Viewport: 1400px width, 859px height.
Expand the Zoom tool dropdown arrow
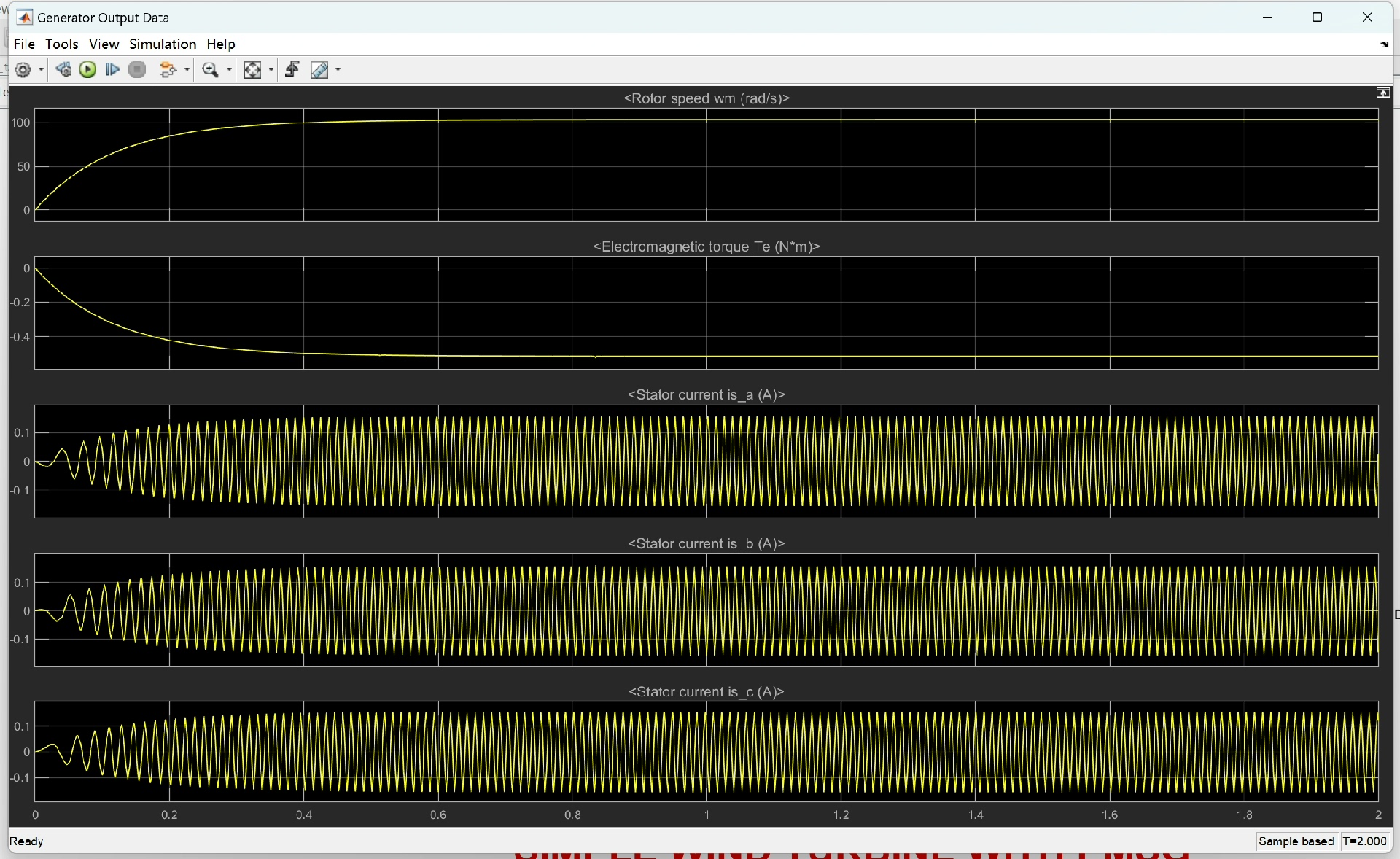(x=229, y=70)
